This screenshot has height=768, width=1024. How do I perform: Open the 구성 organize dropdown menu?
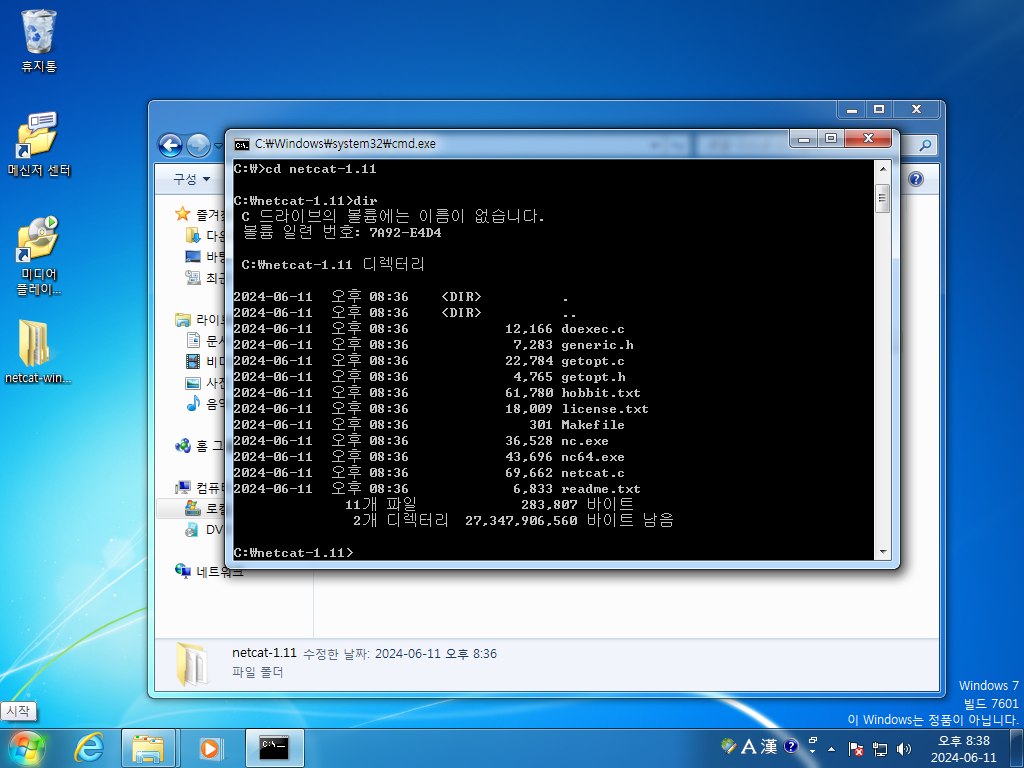pyautogui.click(x=191, y=179)
